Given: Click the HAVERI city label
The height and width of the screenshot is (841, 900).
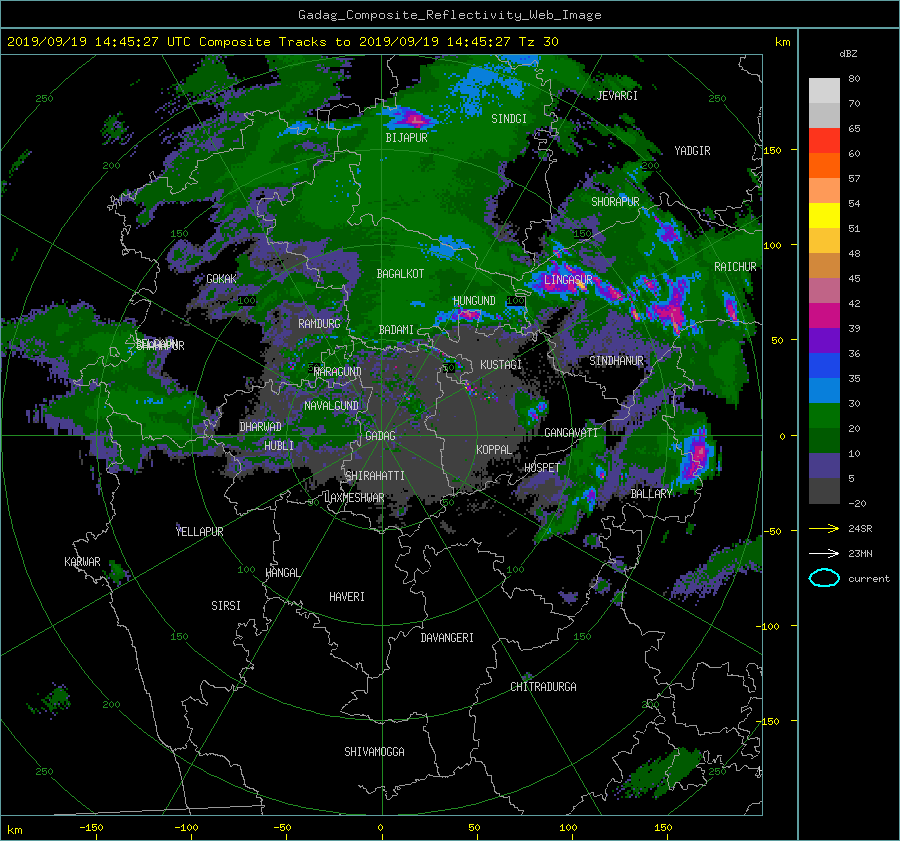Looking at the screenshot, I should (x=347, y=597).
